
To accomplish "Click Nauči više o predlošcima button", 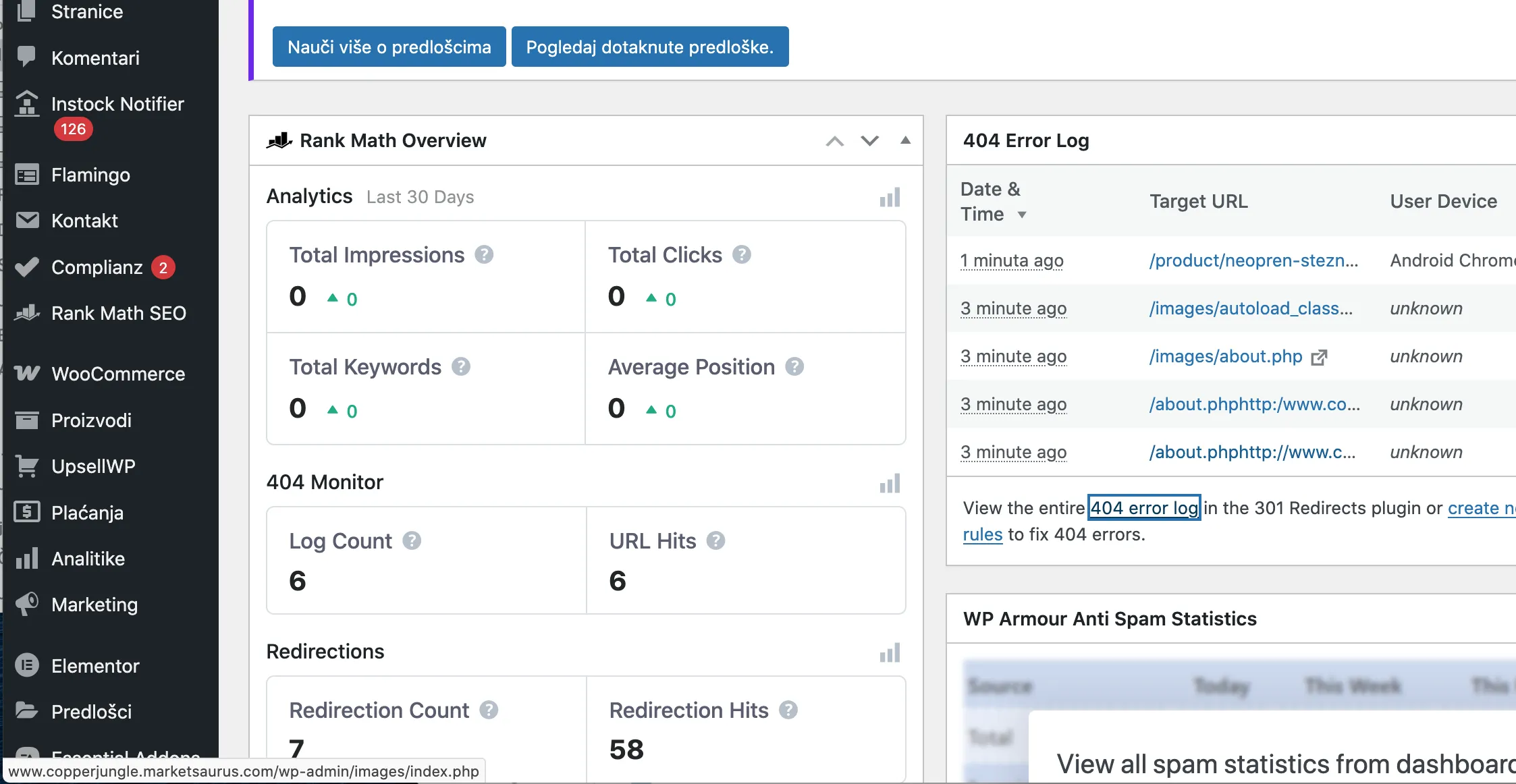I will (x=389, y=47).
